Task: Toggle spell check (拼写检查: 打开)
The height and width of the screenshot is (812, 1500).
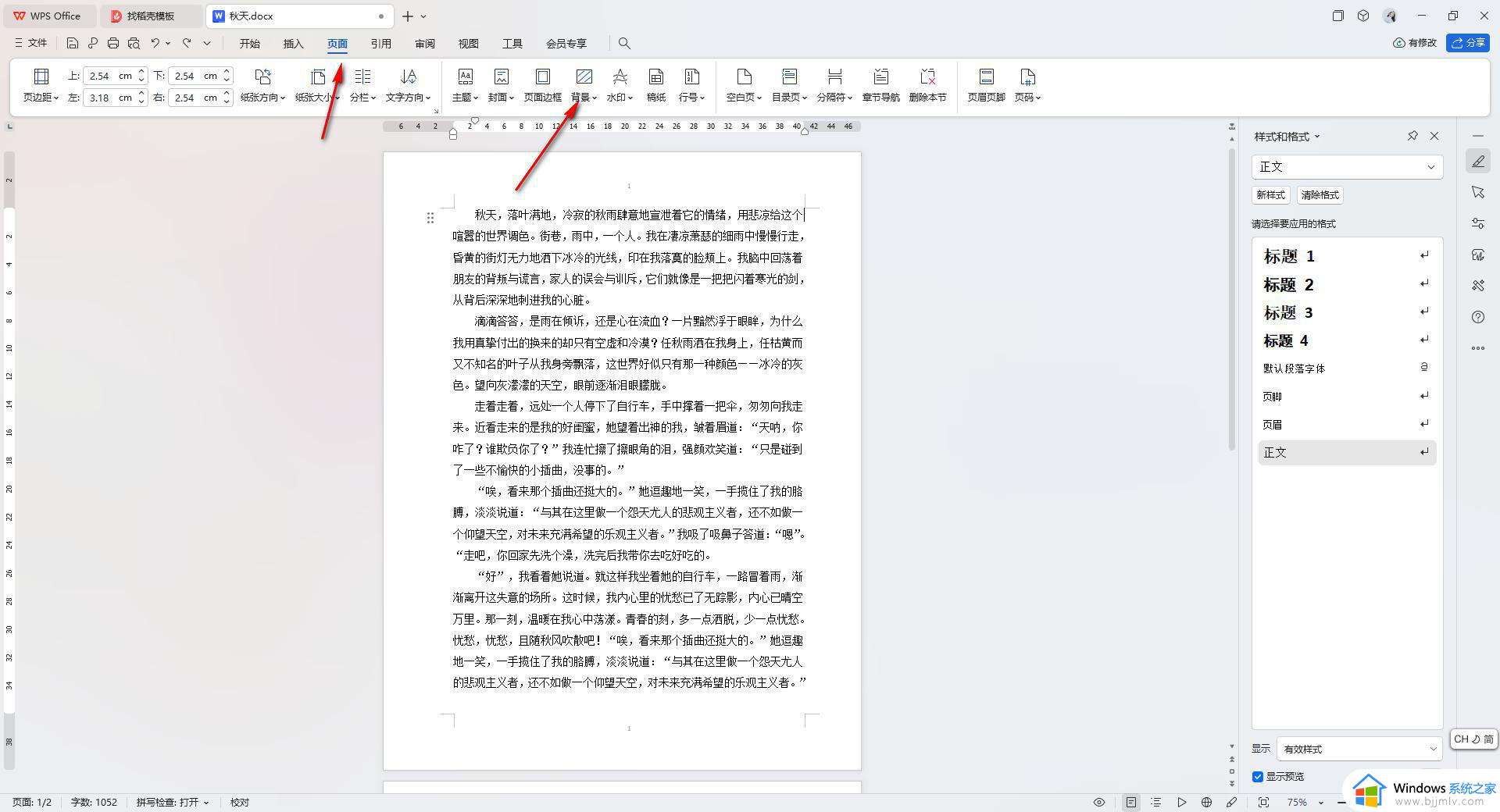Action: click(173, 802)
